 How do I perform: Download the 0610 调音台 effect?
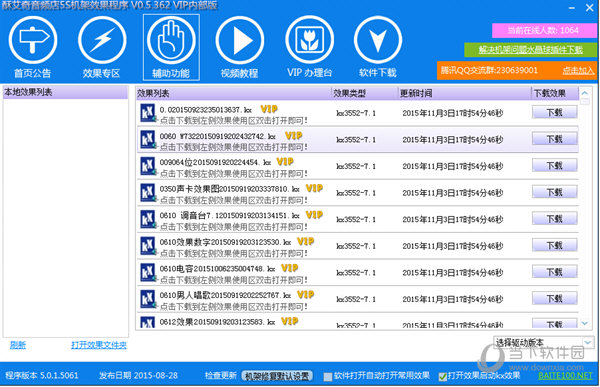(x=554, y=219)
